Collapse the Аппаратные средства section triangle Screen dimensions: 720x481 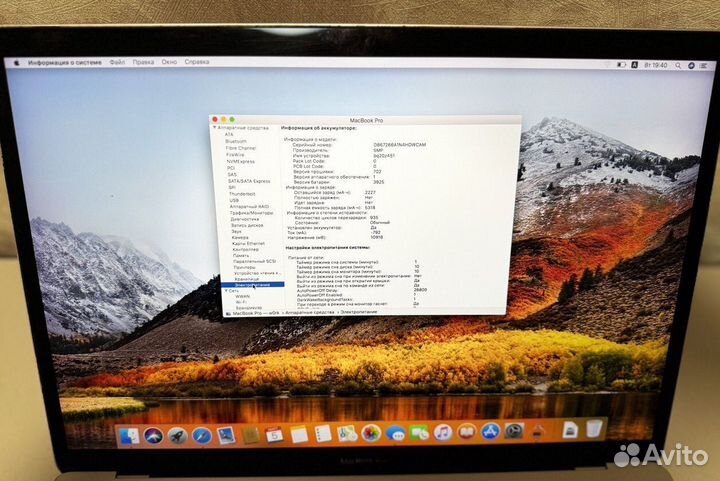point(214,128)
